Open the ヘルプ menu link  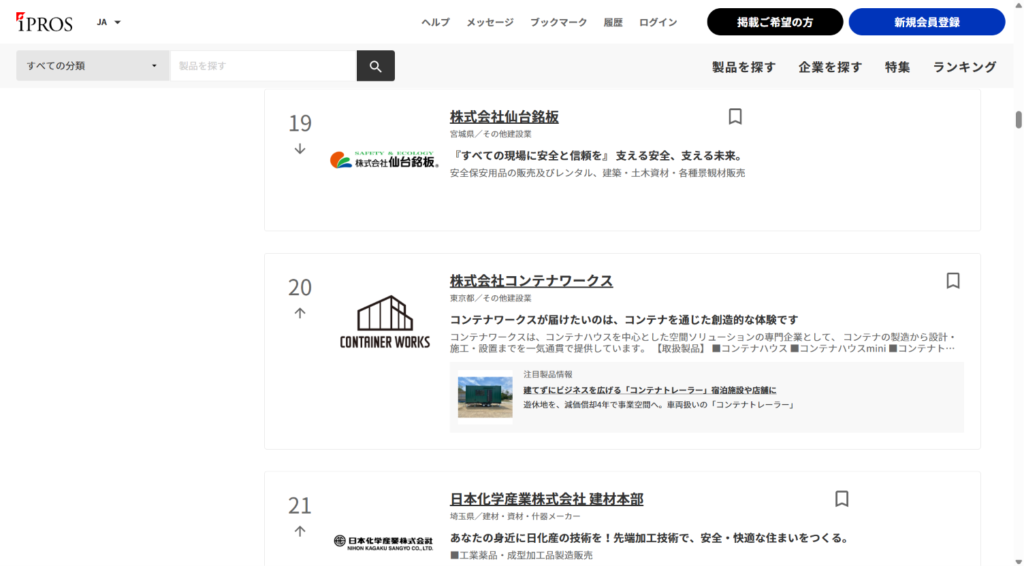(x=436, y=22)
